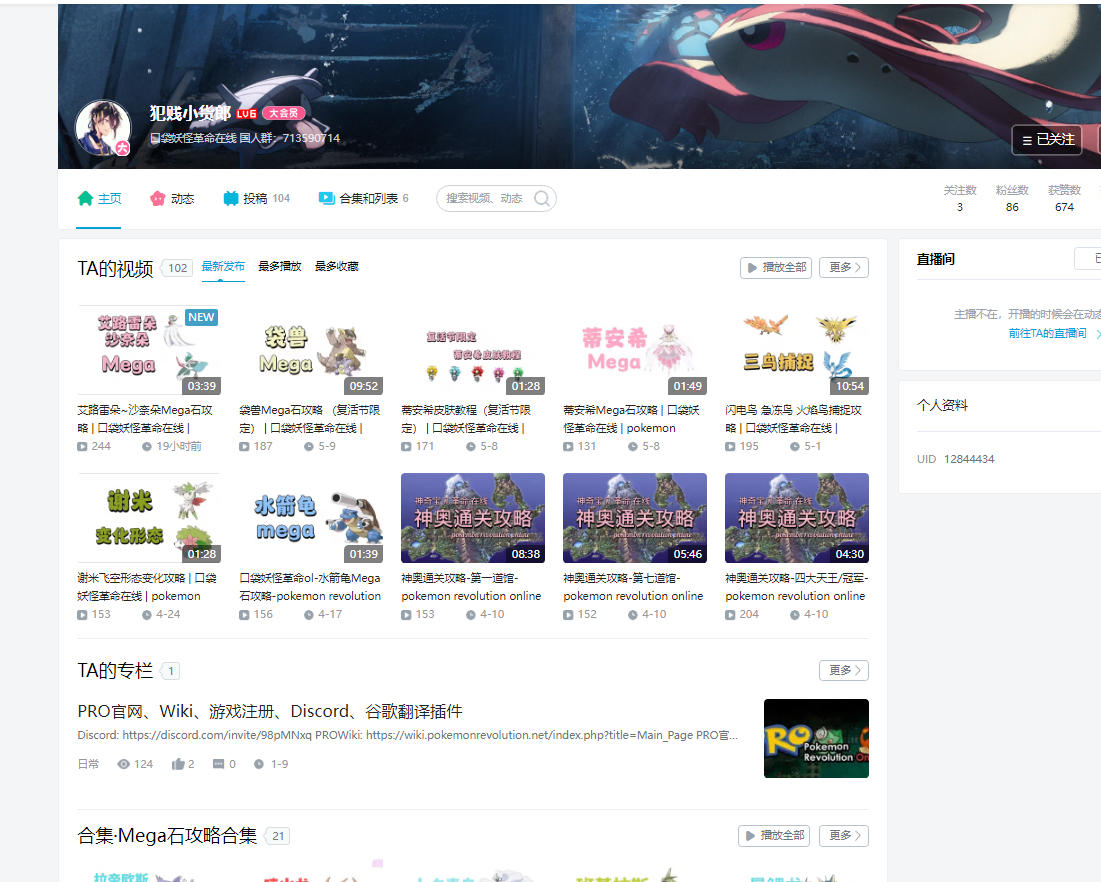Open the 神奥通关攻略 05:46 video thumbnail

pos(635,518)
